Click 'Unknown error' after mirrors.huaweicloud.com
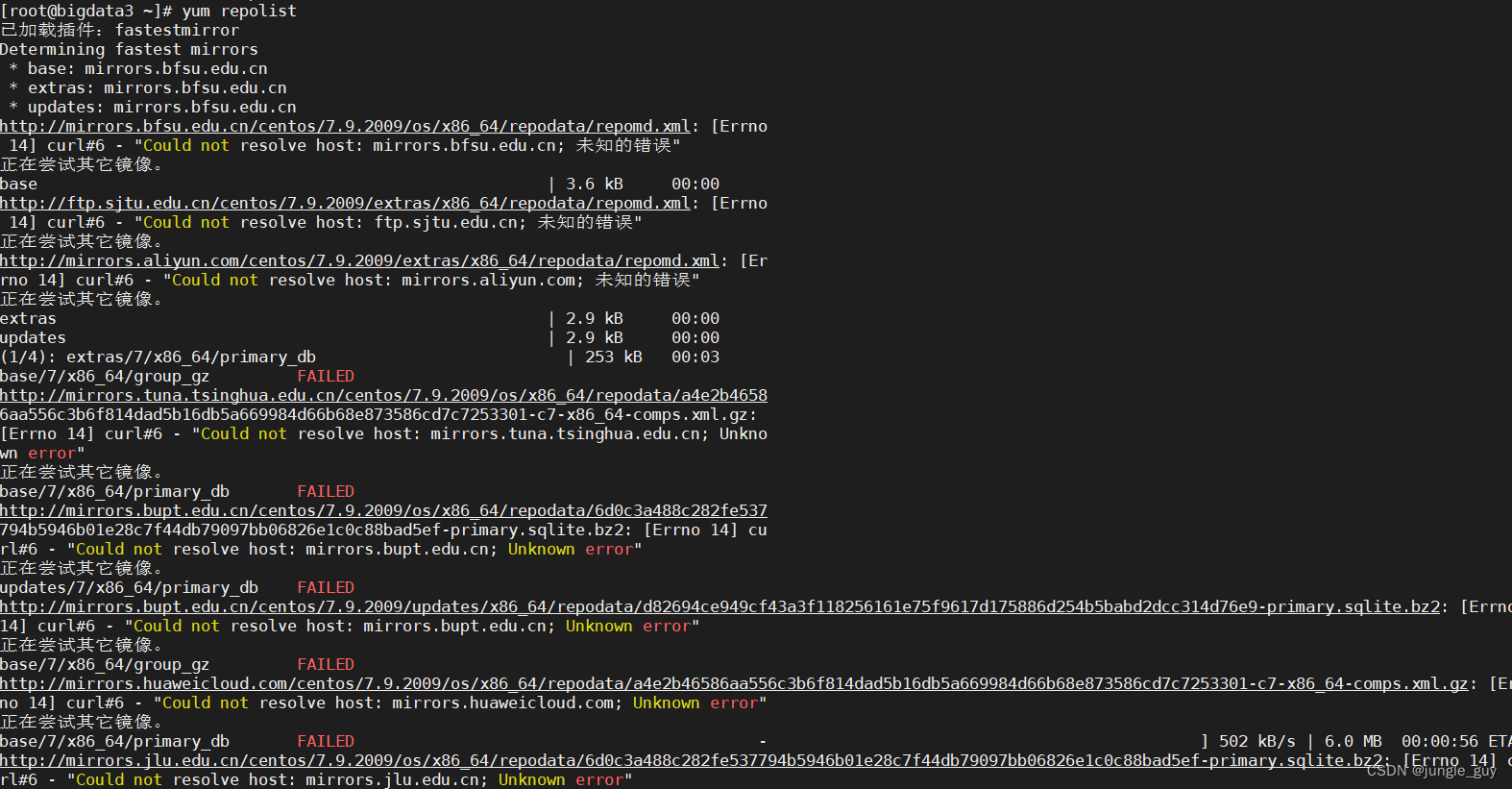Screen dimensions: 1512x789 [x=695, y=703]
